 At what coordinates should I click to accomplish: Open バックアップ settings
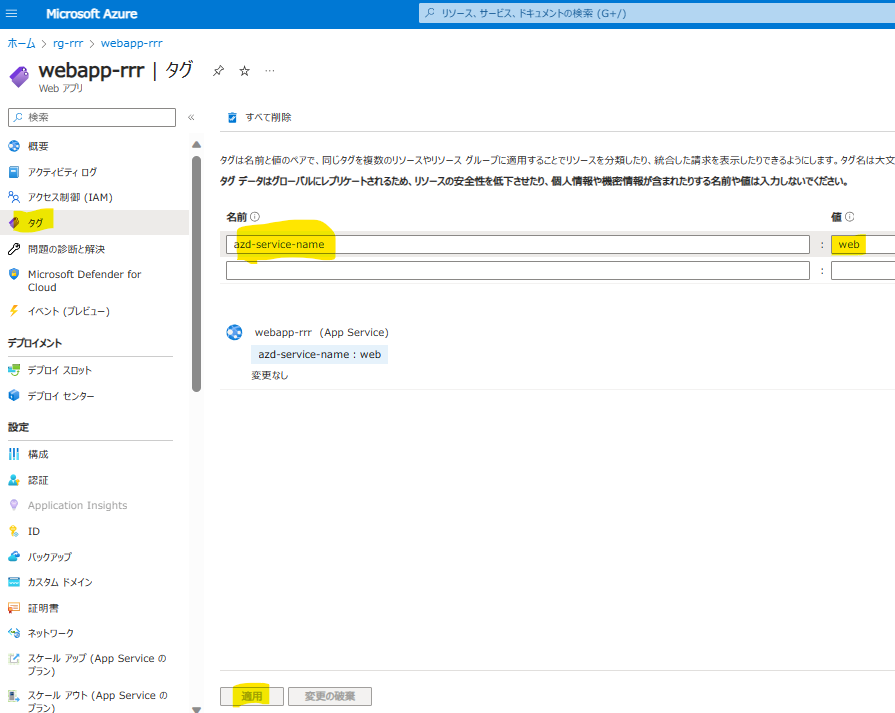[56, 556]
